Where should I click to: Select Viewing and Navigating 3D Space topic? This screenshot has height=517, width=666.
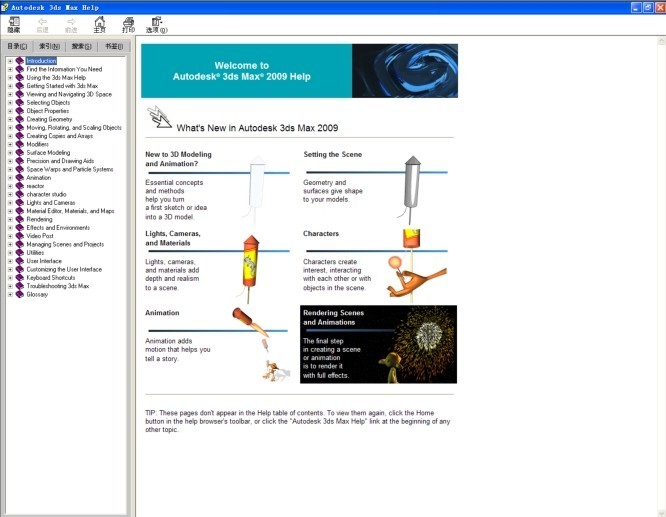(69, 94)
